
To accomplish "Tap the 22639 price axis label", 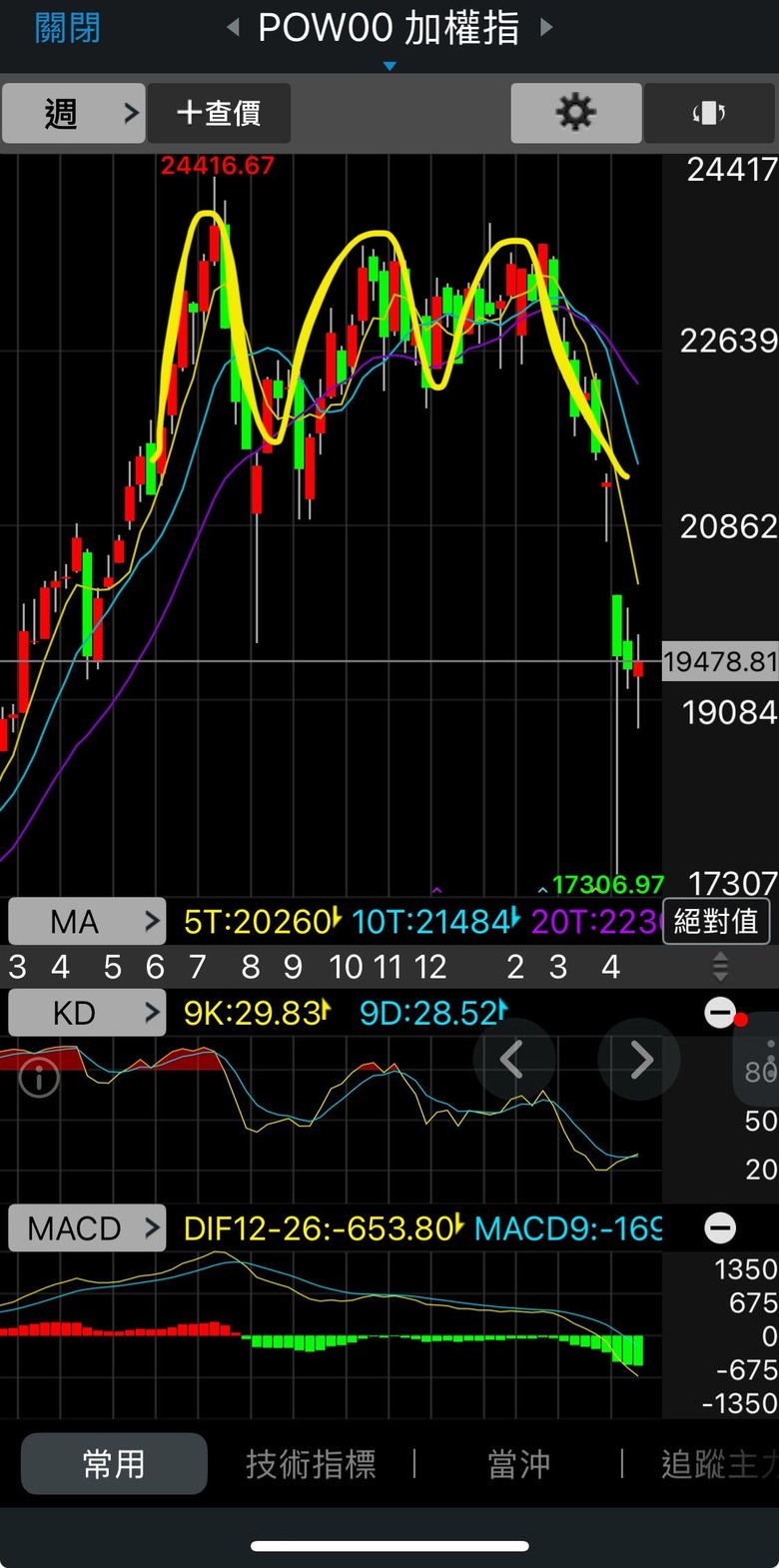I will point(728,342).
